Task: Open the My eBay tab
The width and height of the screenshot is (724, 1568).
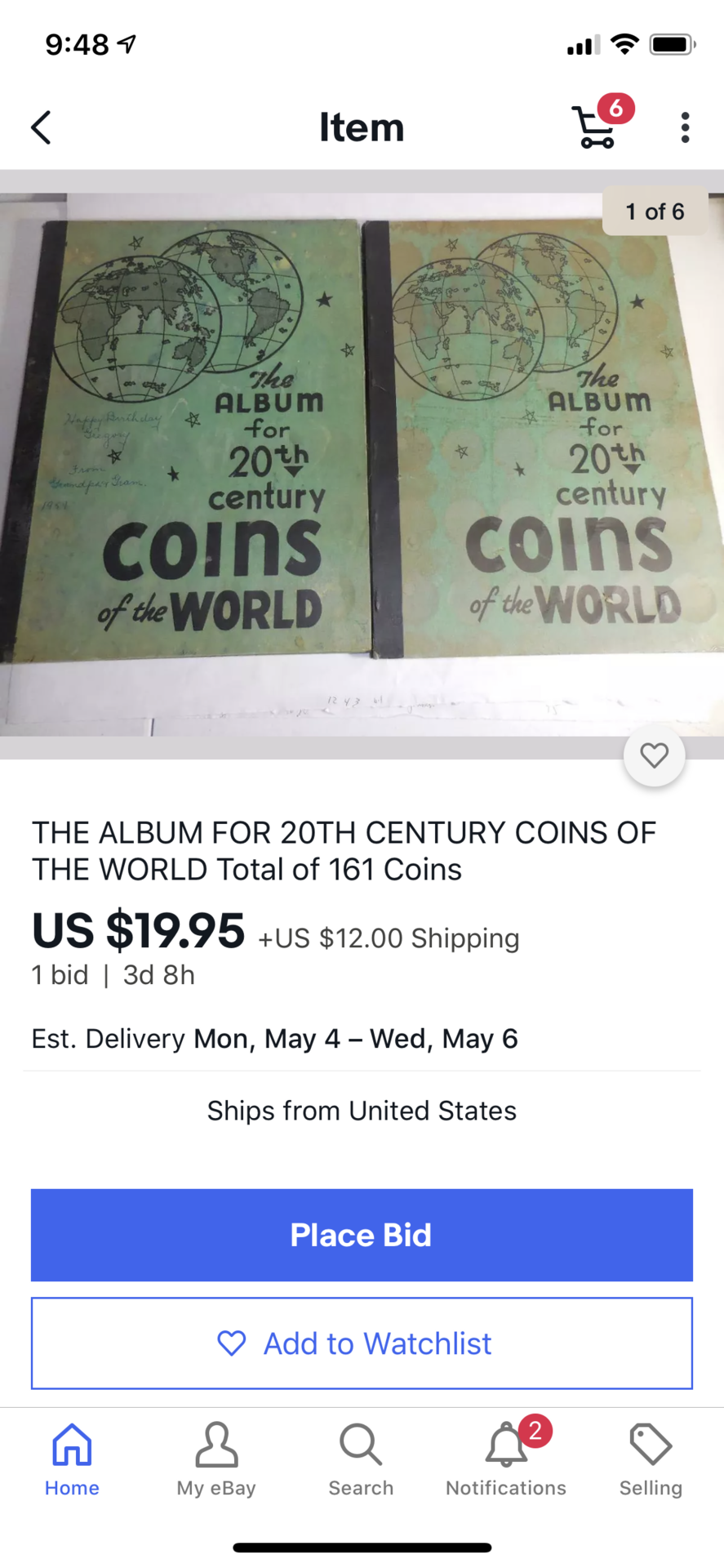Action: (216, 1459)
